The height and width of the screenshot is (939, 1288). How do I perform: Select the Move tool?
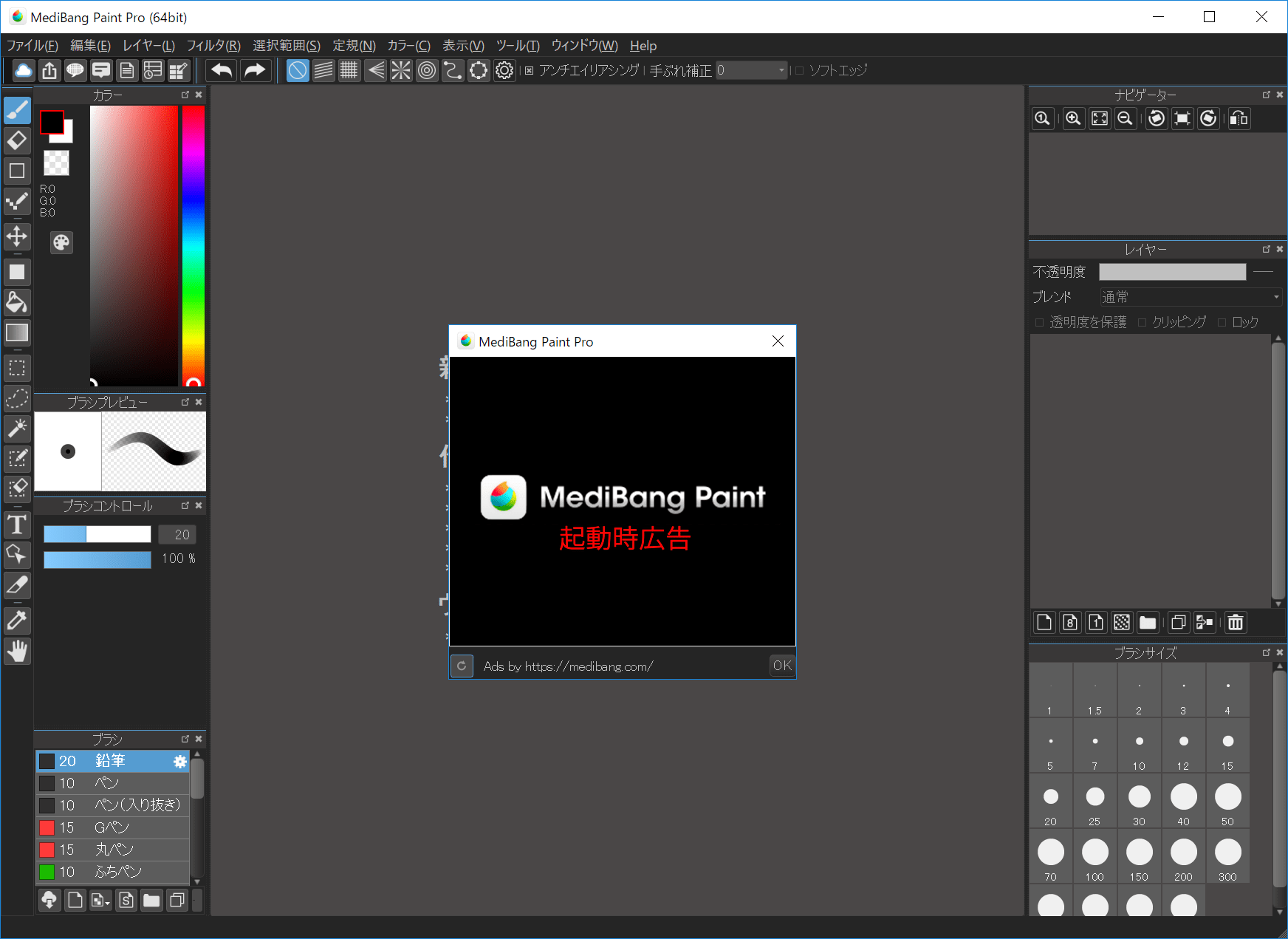[17, 236]
